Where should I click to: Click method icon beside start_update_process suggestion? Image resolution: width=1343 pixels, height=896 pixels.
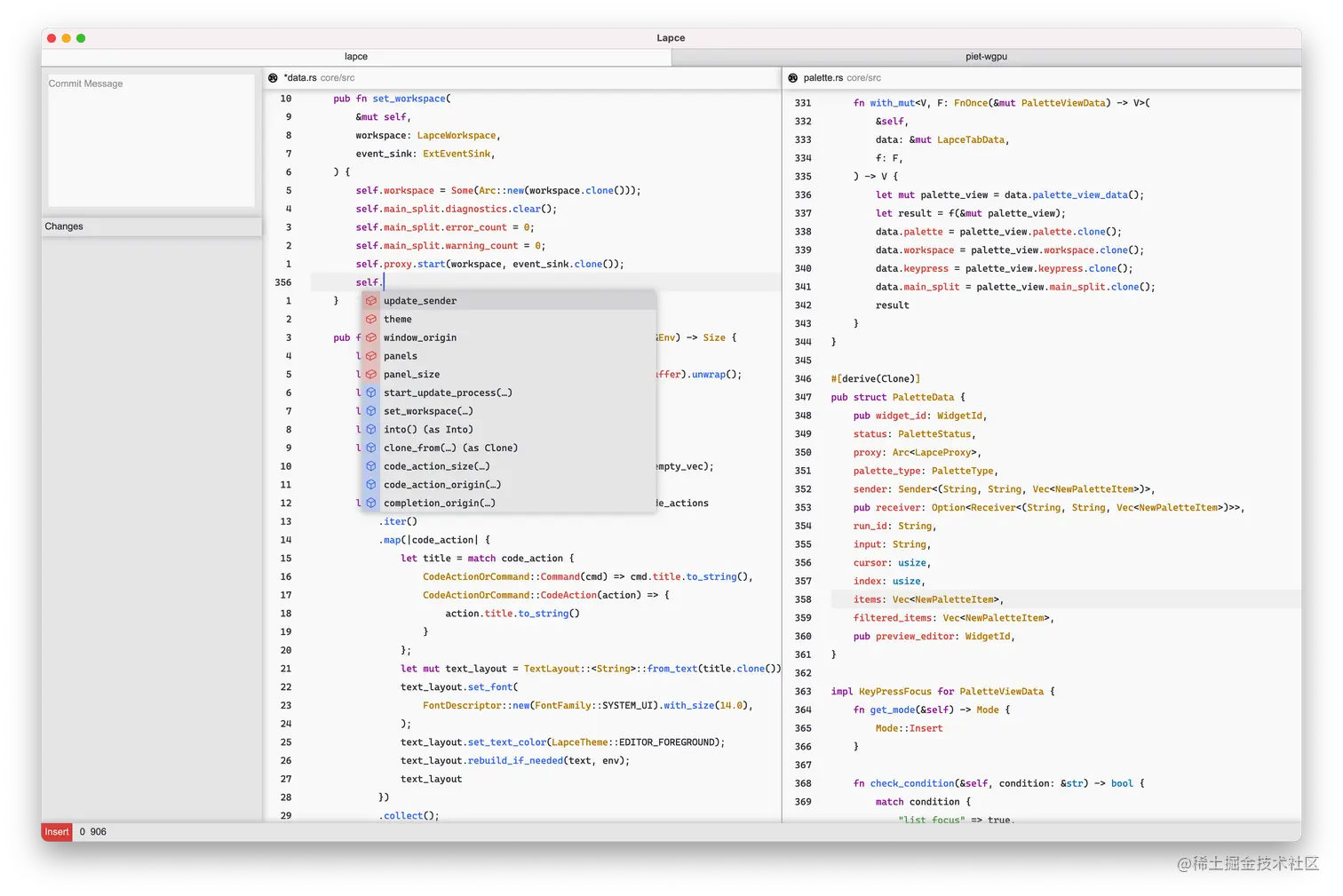point(371,392)
